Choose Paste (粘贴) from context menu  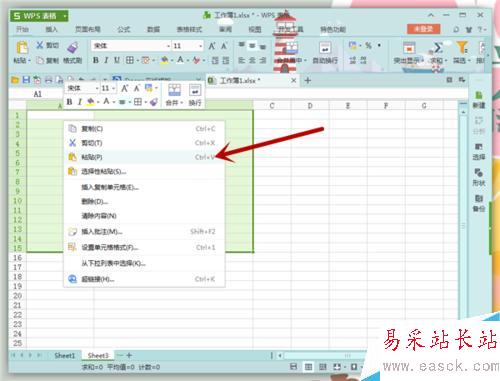(144, 157)
